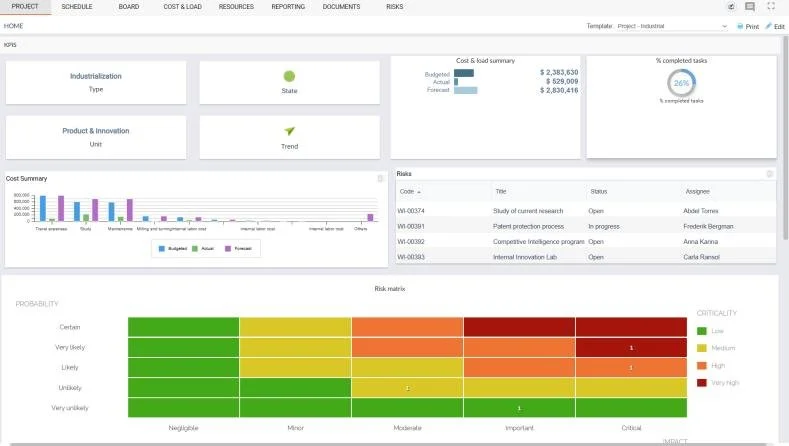
Task: Click 'Patent protection process' title
Action: 528,227
